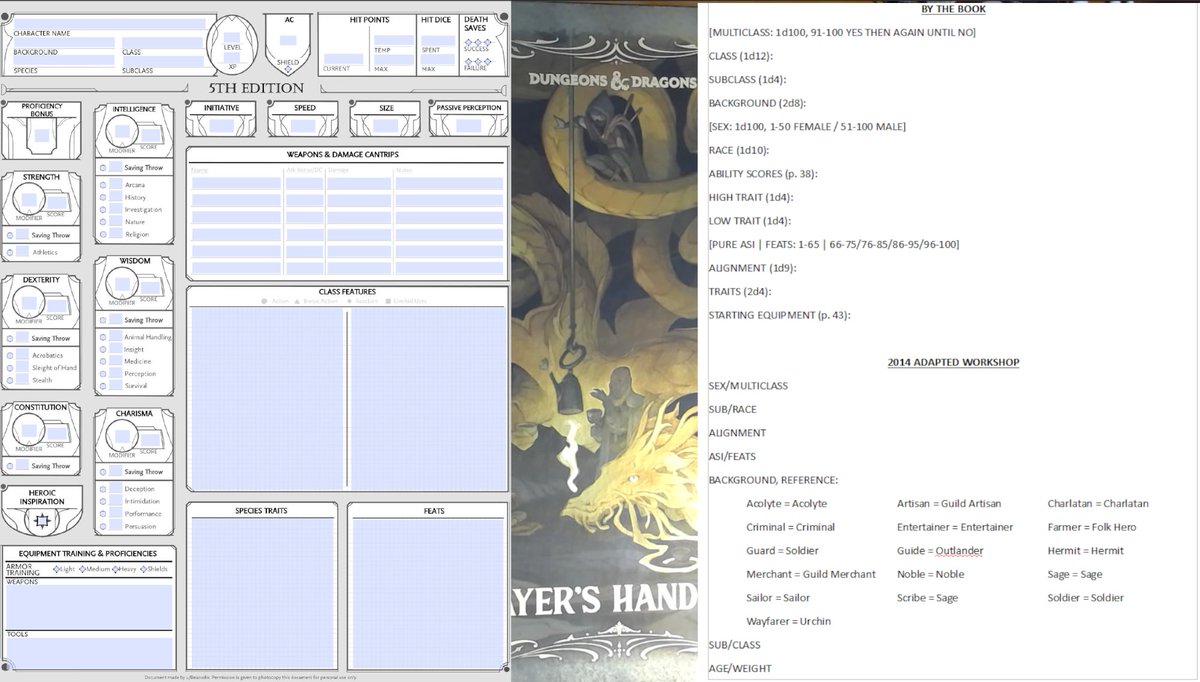Toggle the Intelligence Saving Throw circle
The width and height of the screenshot is (1200, 682).
(x=104, y=167)
